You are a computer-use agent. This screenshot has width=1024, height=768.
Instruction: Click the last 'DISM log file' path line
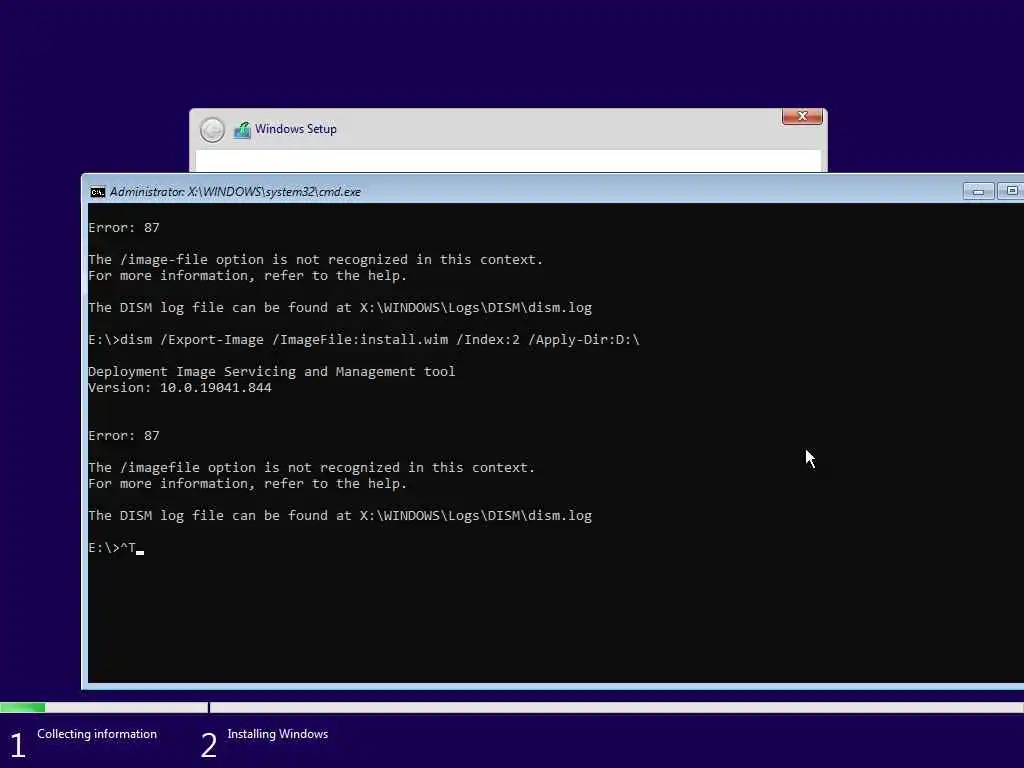coord(340,516)
